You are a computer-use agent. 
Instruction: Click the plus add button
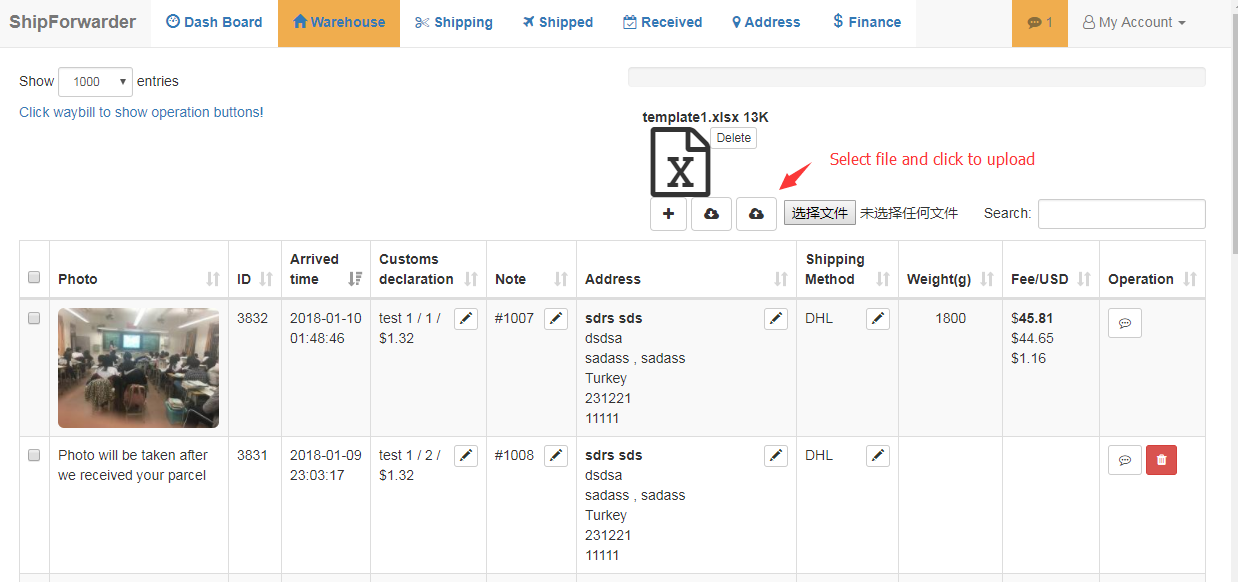(668, 214)
